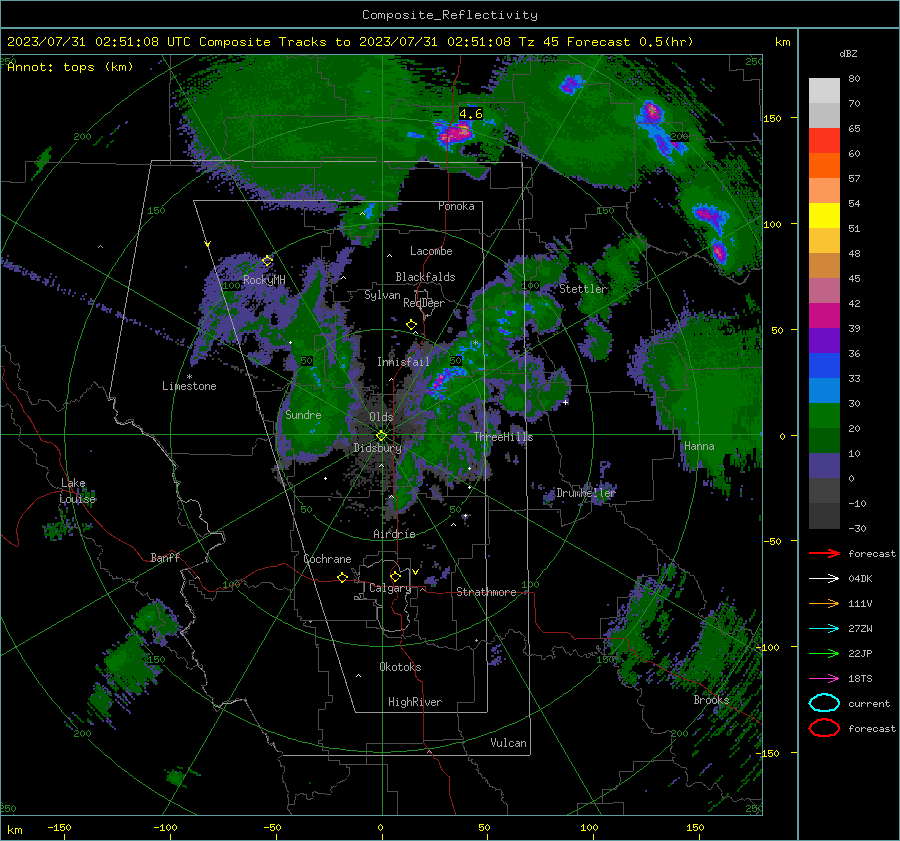This screenshot has height=841, width=900.
Task: Click the dBZ legend heading
Action: (x=848, y=53)
